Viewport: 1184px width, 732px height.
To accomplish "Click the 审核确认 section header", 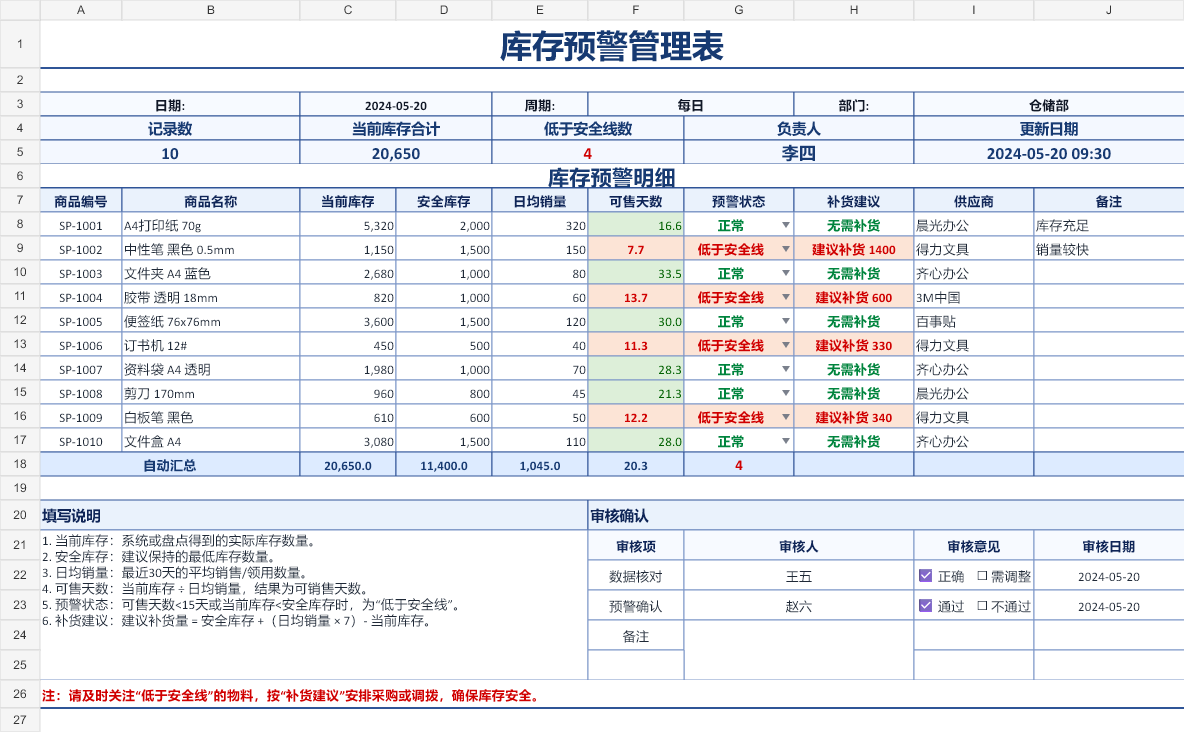I will (x=886, y=515).
